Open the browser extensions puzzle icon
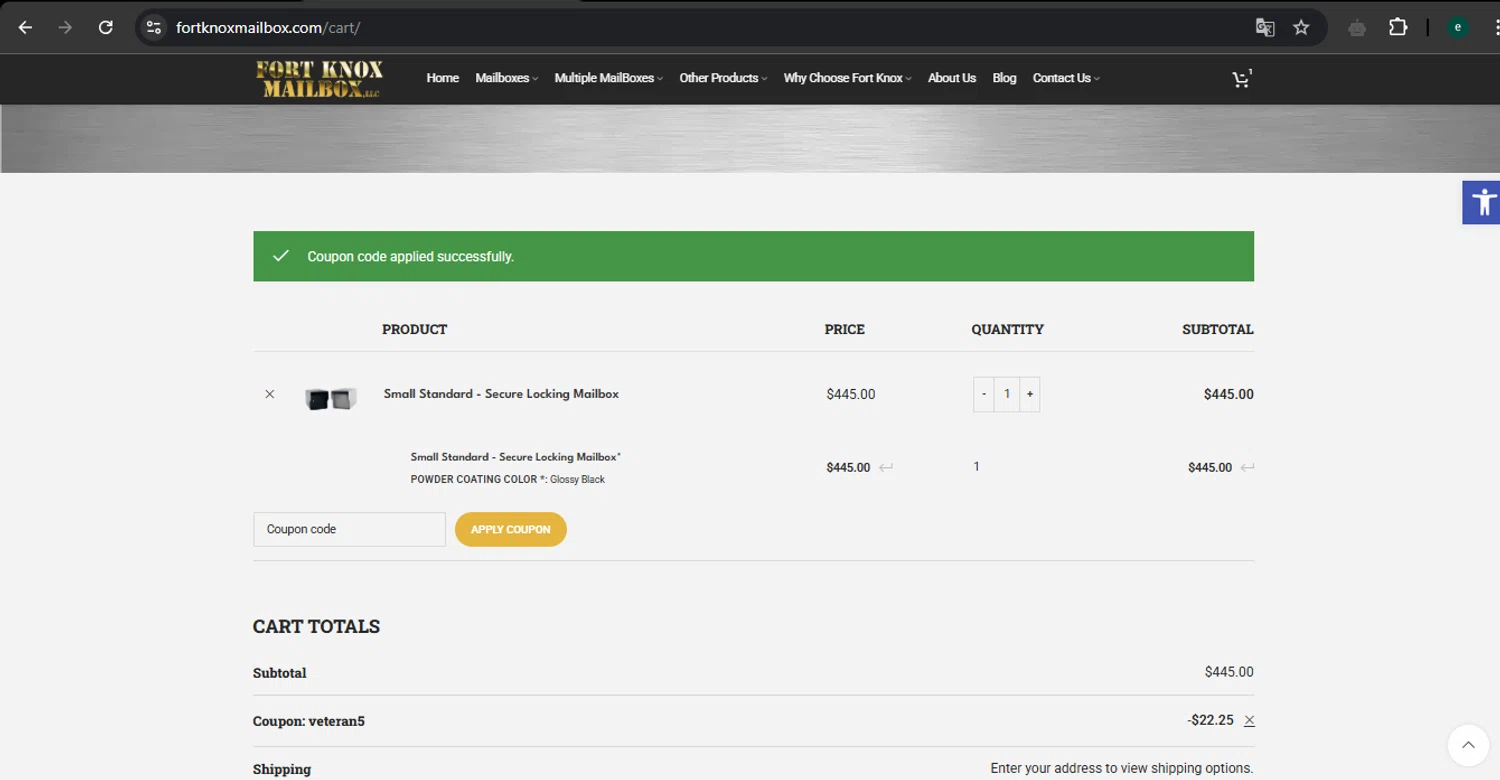 pos(1398,27)
